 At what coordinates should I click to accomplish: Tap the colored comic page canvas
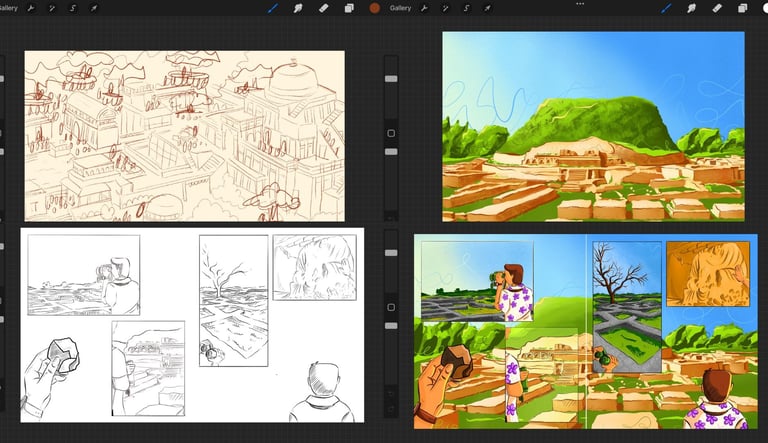point(586,331)
